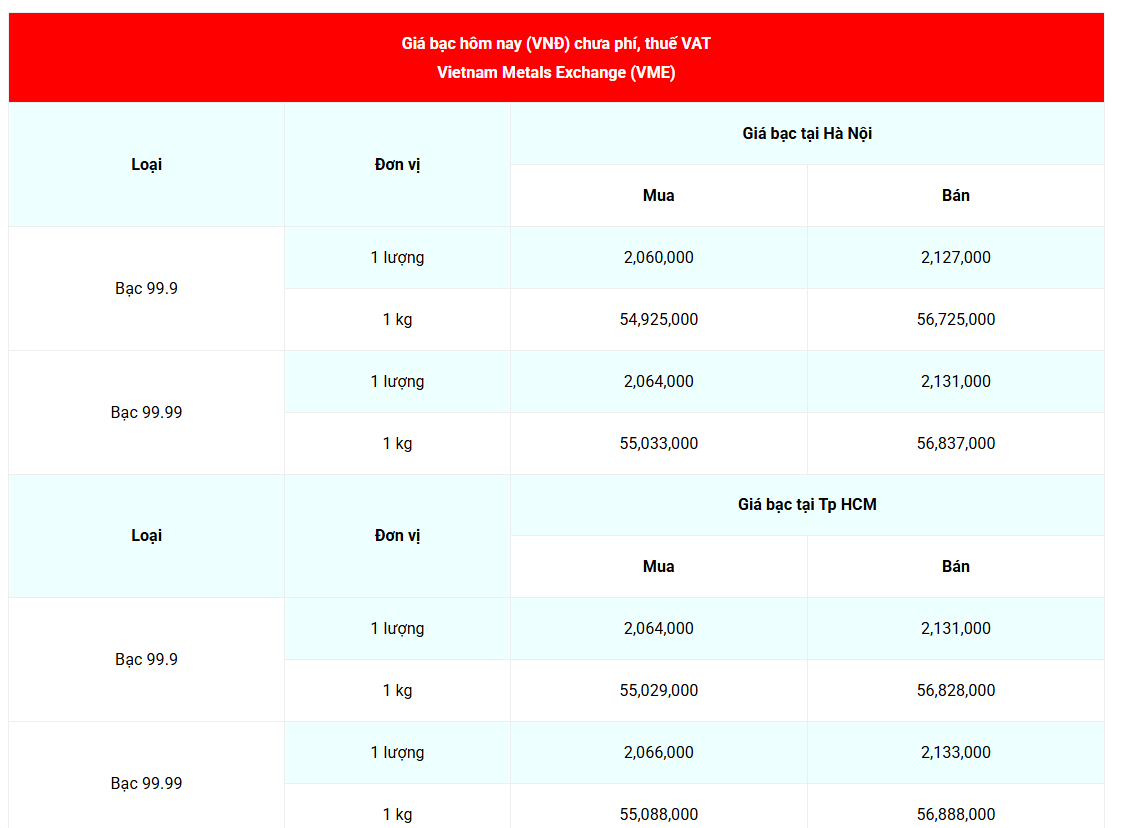
Task: Select '1 kg' in the 55,029,000 row
Action: pos(397,690)
